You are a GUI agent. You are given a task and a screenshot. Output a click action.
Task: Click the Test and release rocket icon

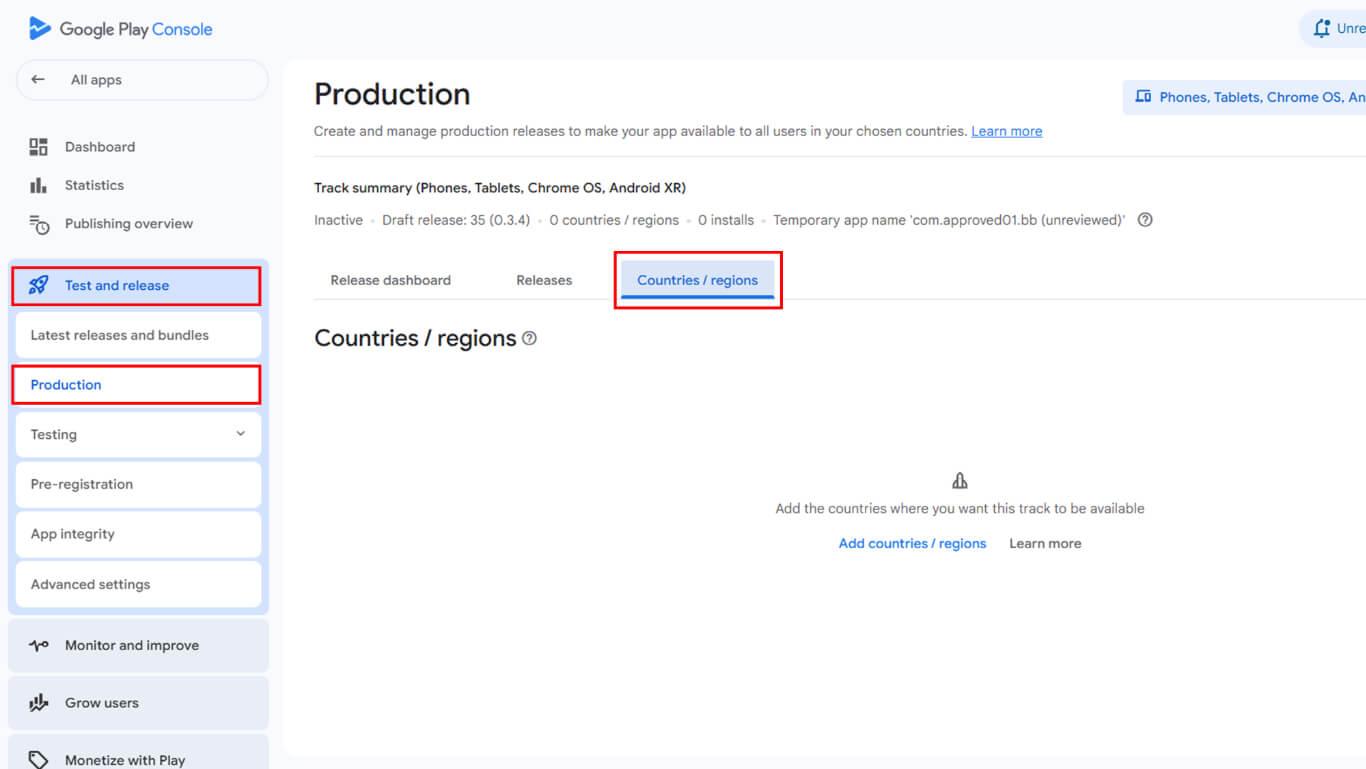(39, 286)
